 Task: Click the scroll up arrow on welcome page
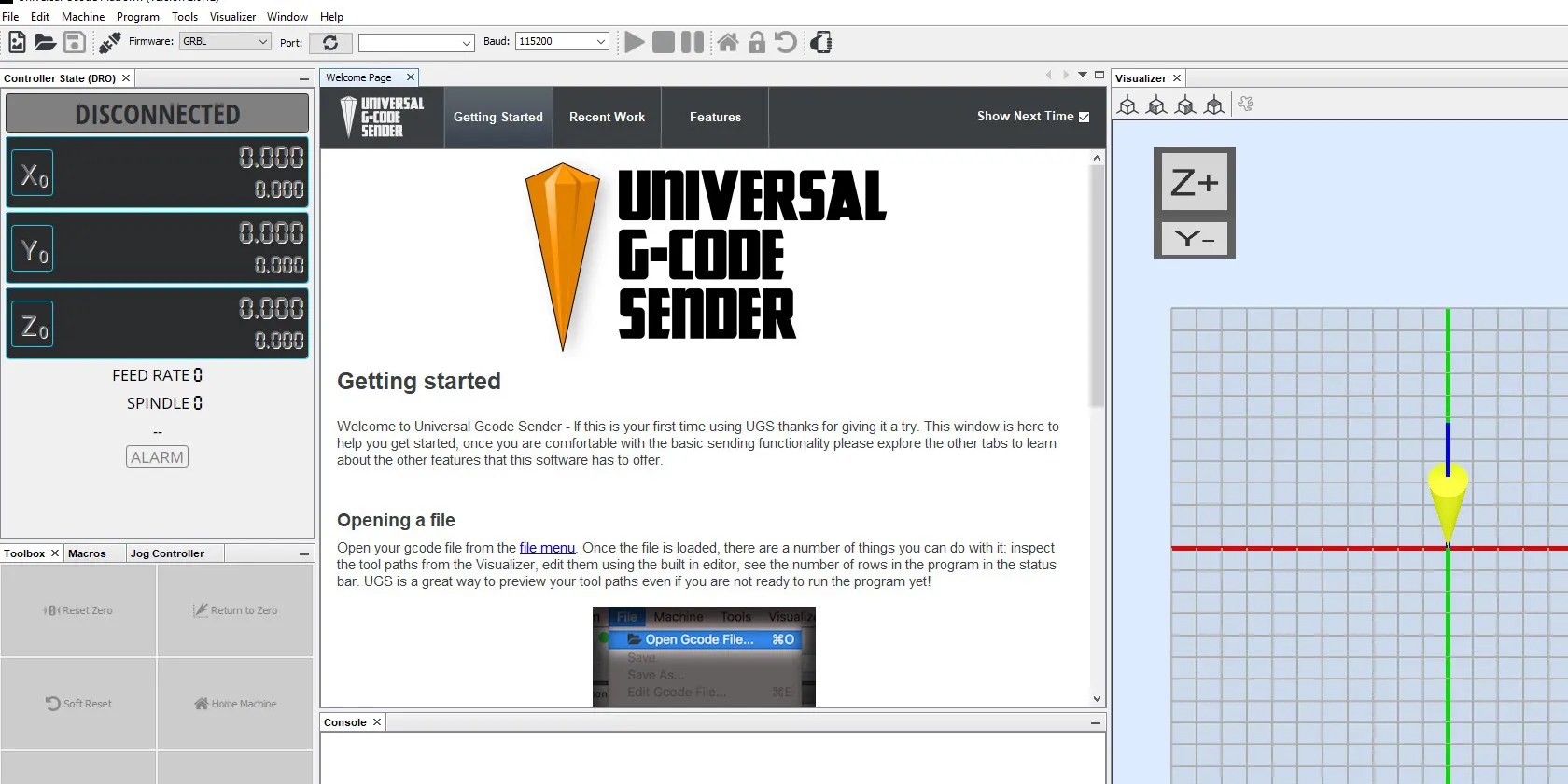click(1097, 158)
